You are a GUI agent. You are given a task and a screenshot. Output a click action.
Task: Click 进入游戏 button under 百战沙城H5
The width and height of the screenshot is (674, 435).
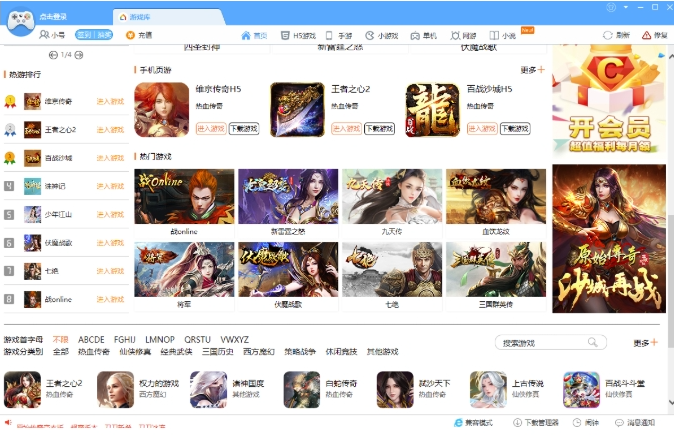[482, 129]
